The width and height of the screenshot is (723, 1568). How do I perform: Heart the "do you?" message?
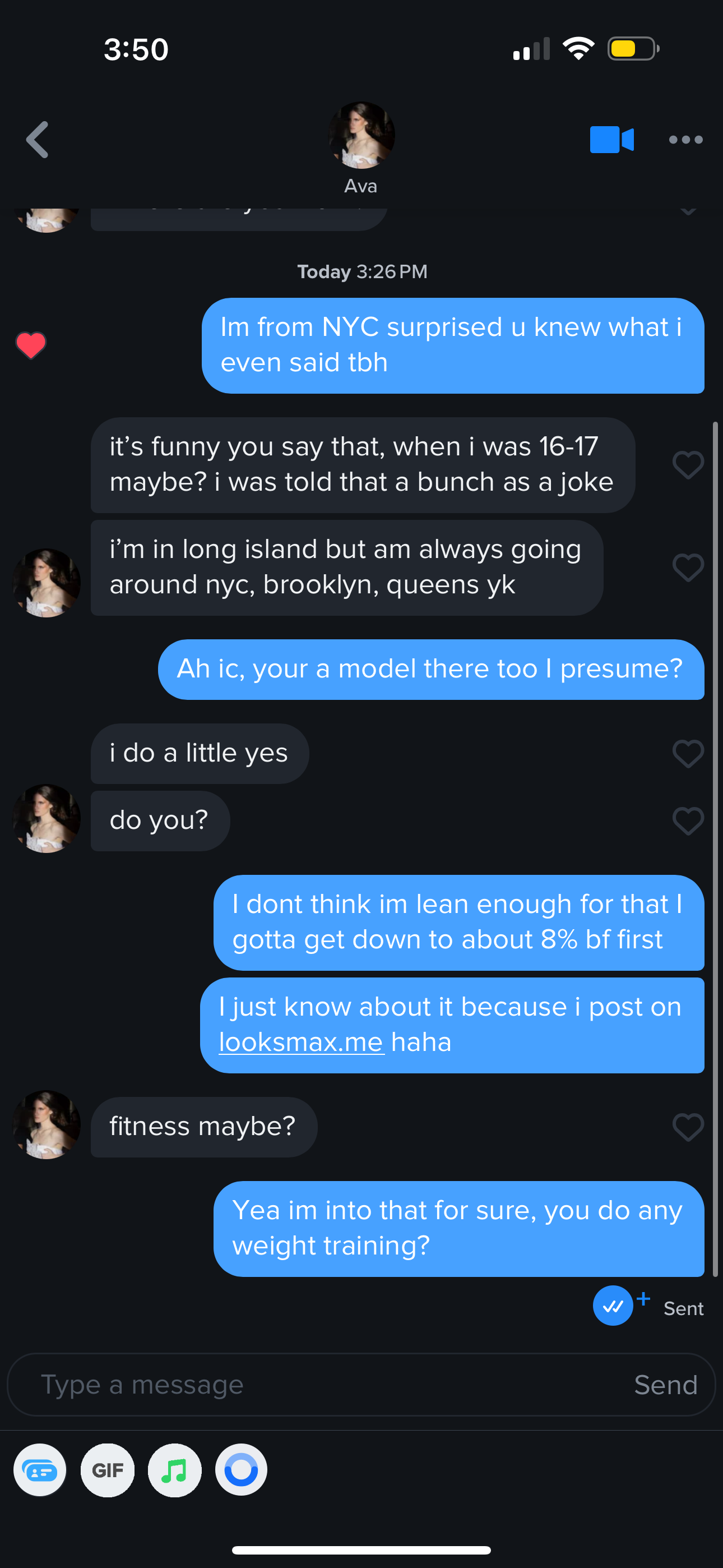(688, 821)
